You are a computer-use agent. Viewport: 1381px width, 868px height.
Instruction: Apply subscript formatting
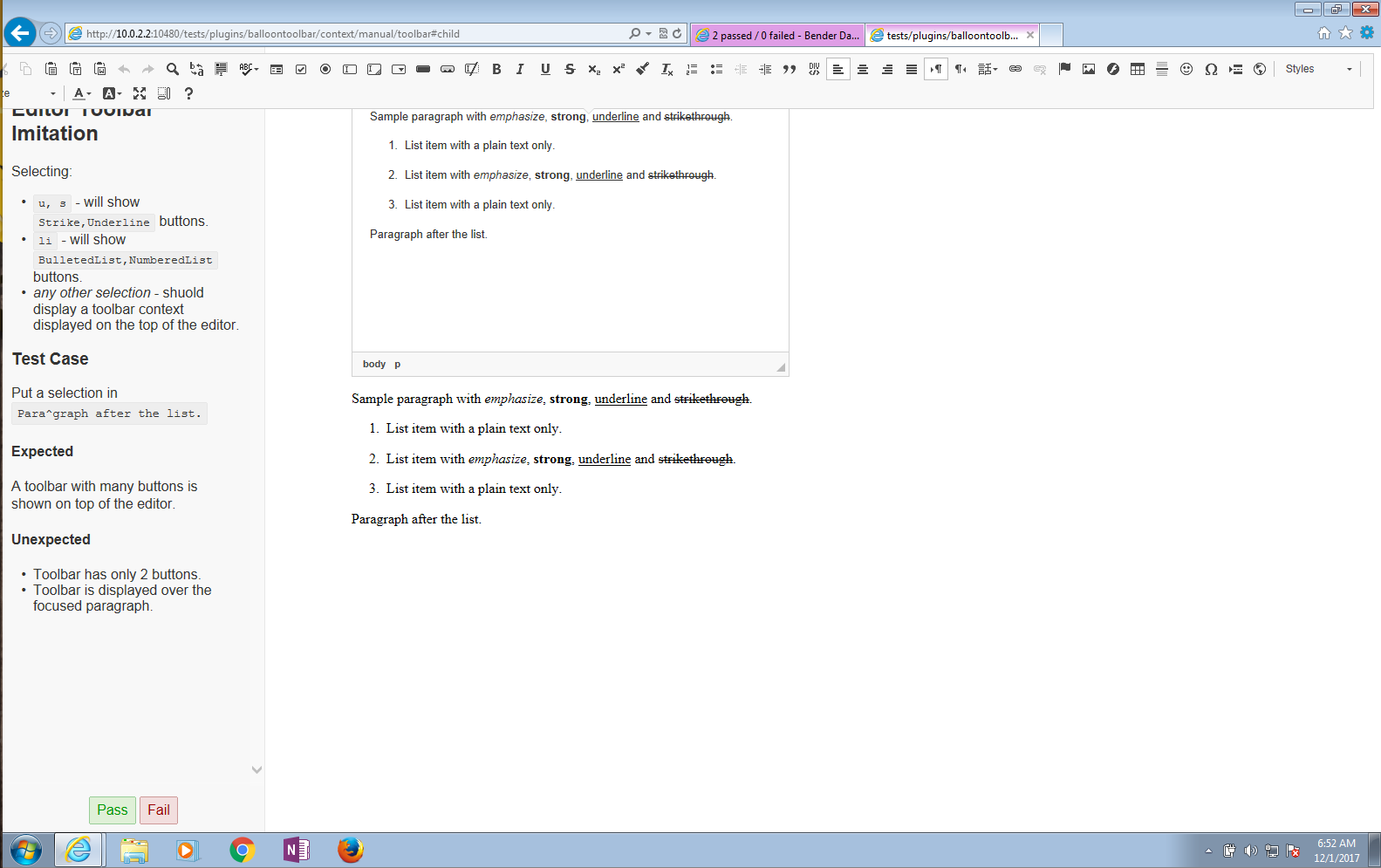click(x=594, y=69)
